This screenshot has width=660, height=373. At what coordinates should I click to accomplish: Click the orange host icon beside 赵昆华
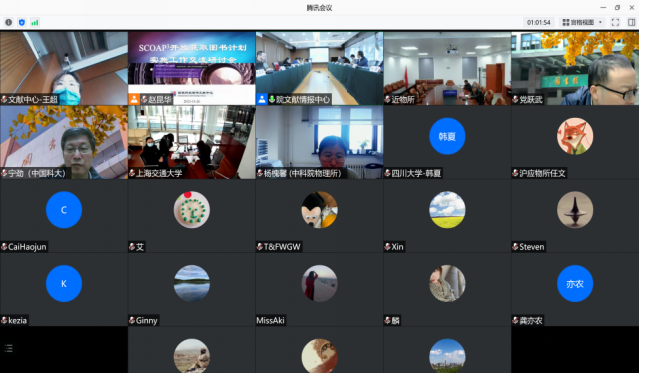tap(134, 99)
